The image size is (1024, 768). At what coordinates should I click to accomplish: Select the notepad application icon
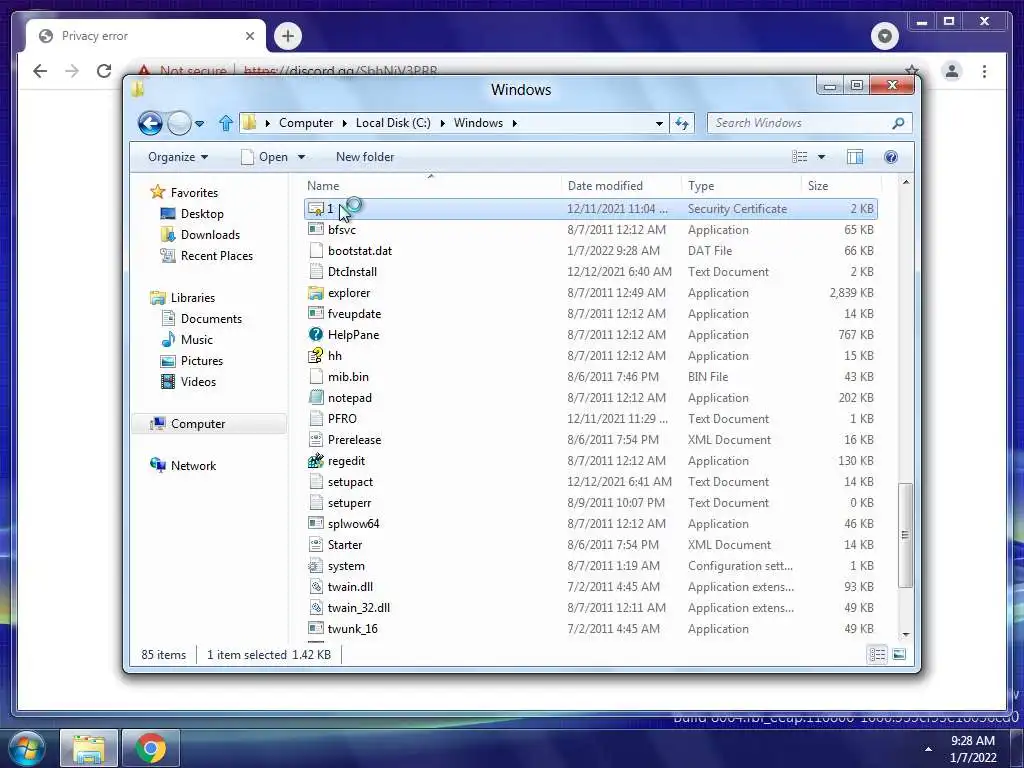(x=315, y=397)
